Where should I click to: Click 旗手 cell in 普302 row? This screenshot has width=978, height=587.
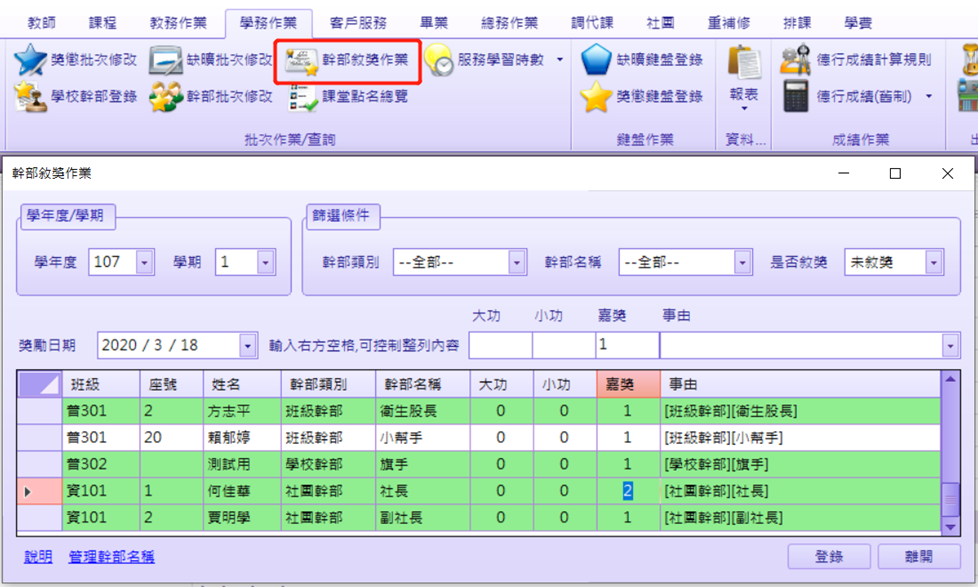click(x=422, y=464)
